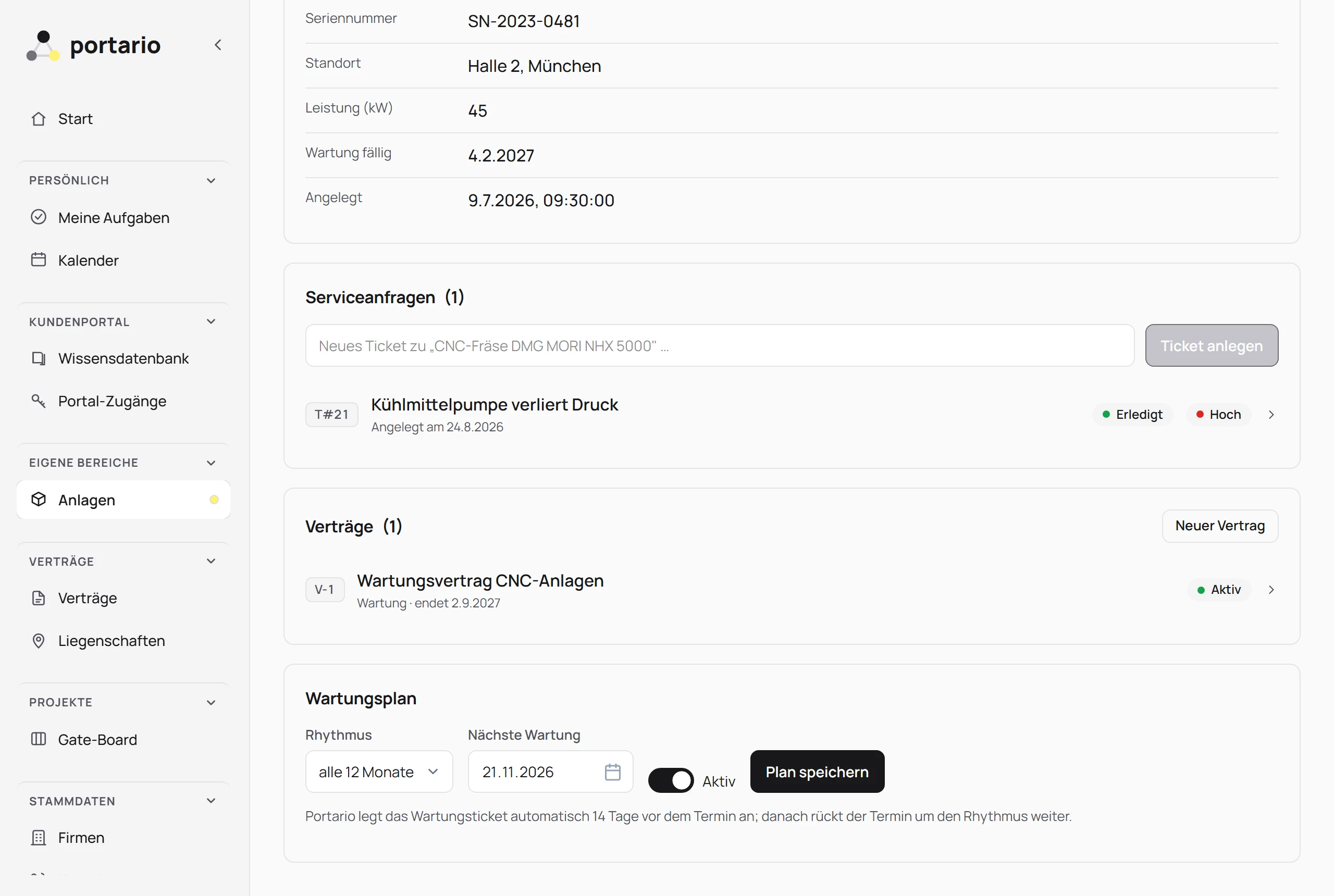Viewport: 1334px width, 896px height.
Task: Open contract V-1 via its arrow icon
Action: pyautogui.click(x=1270, y=589)
